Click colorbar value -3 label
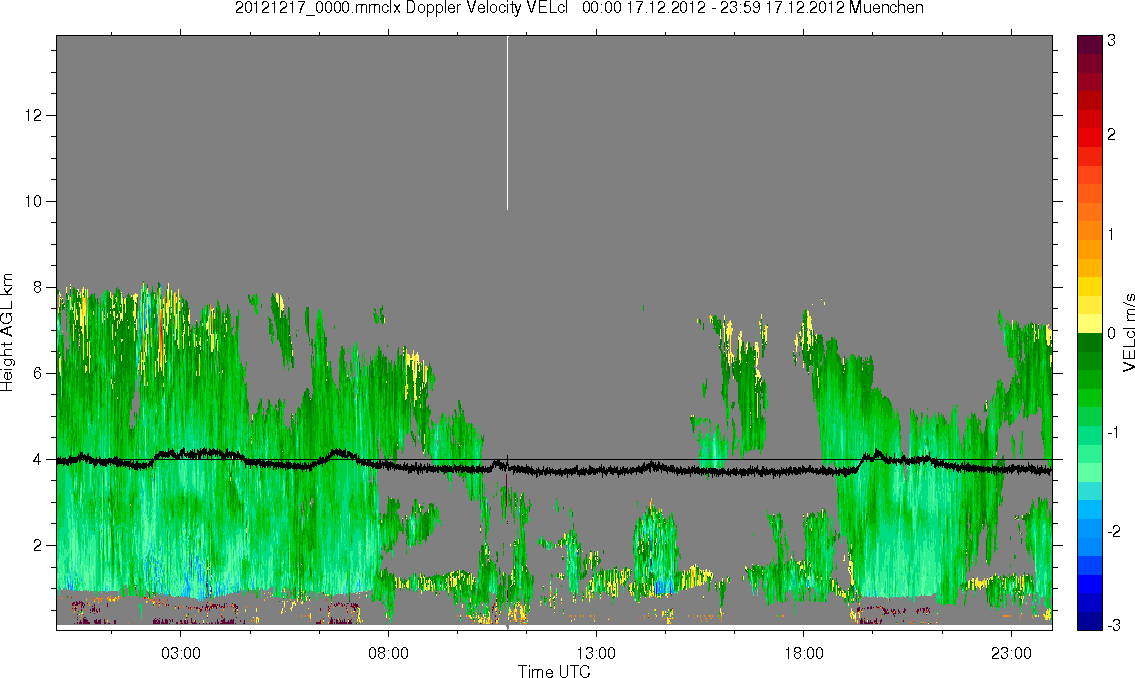The width and height of the screenshot is (1135, 678). coord(1113,624)
